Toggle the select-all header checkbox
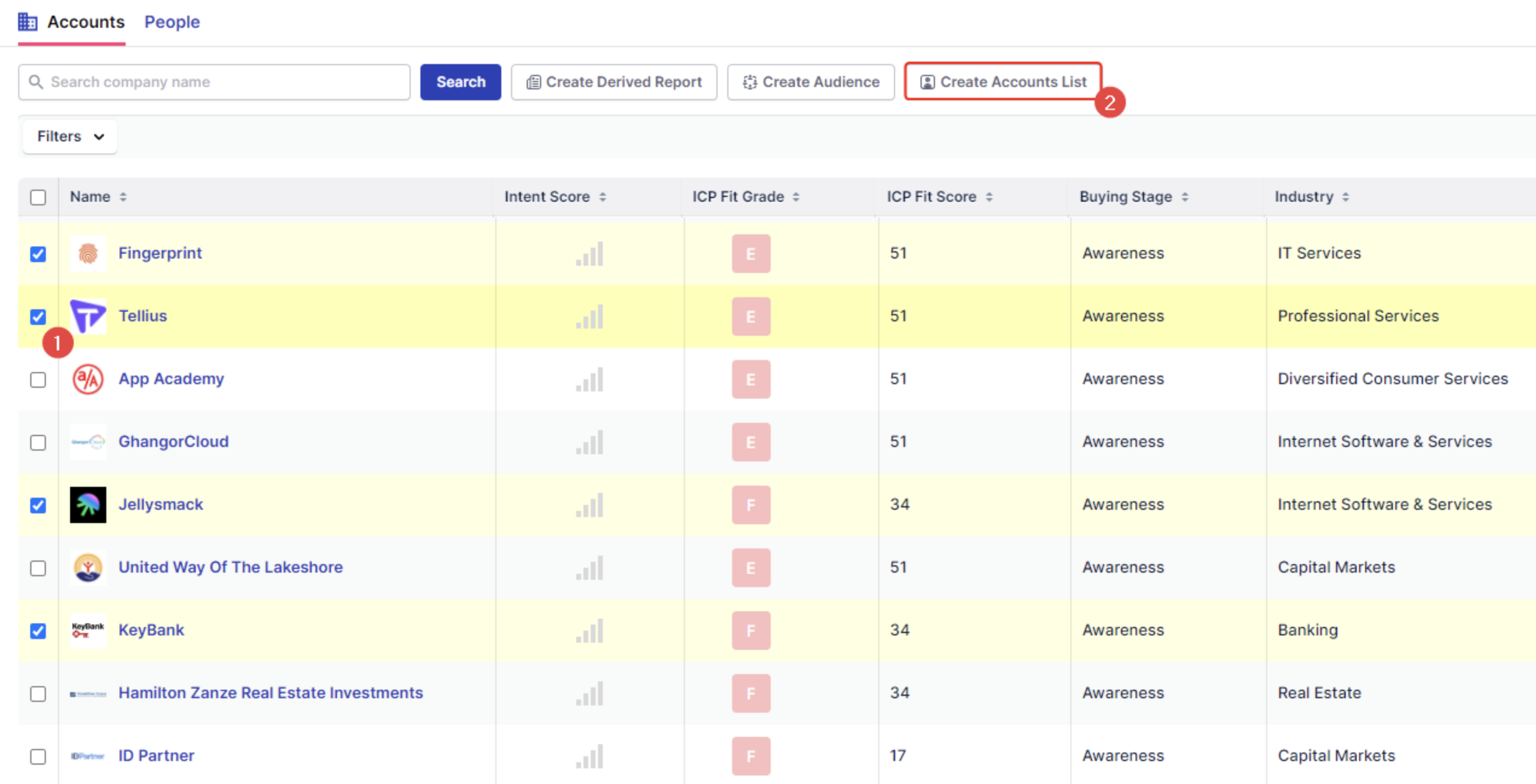 38,198
